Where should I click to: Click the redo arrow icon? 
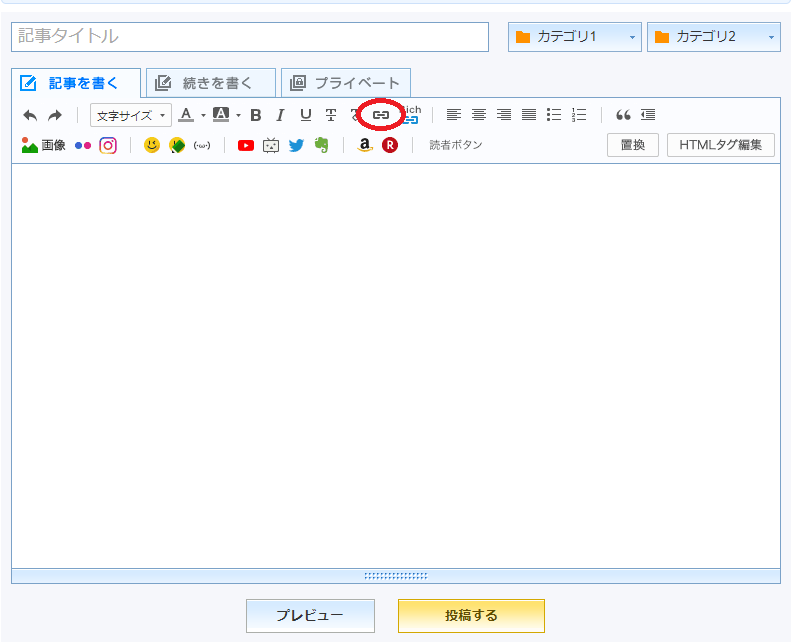[55, 115]
